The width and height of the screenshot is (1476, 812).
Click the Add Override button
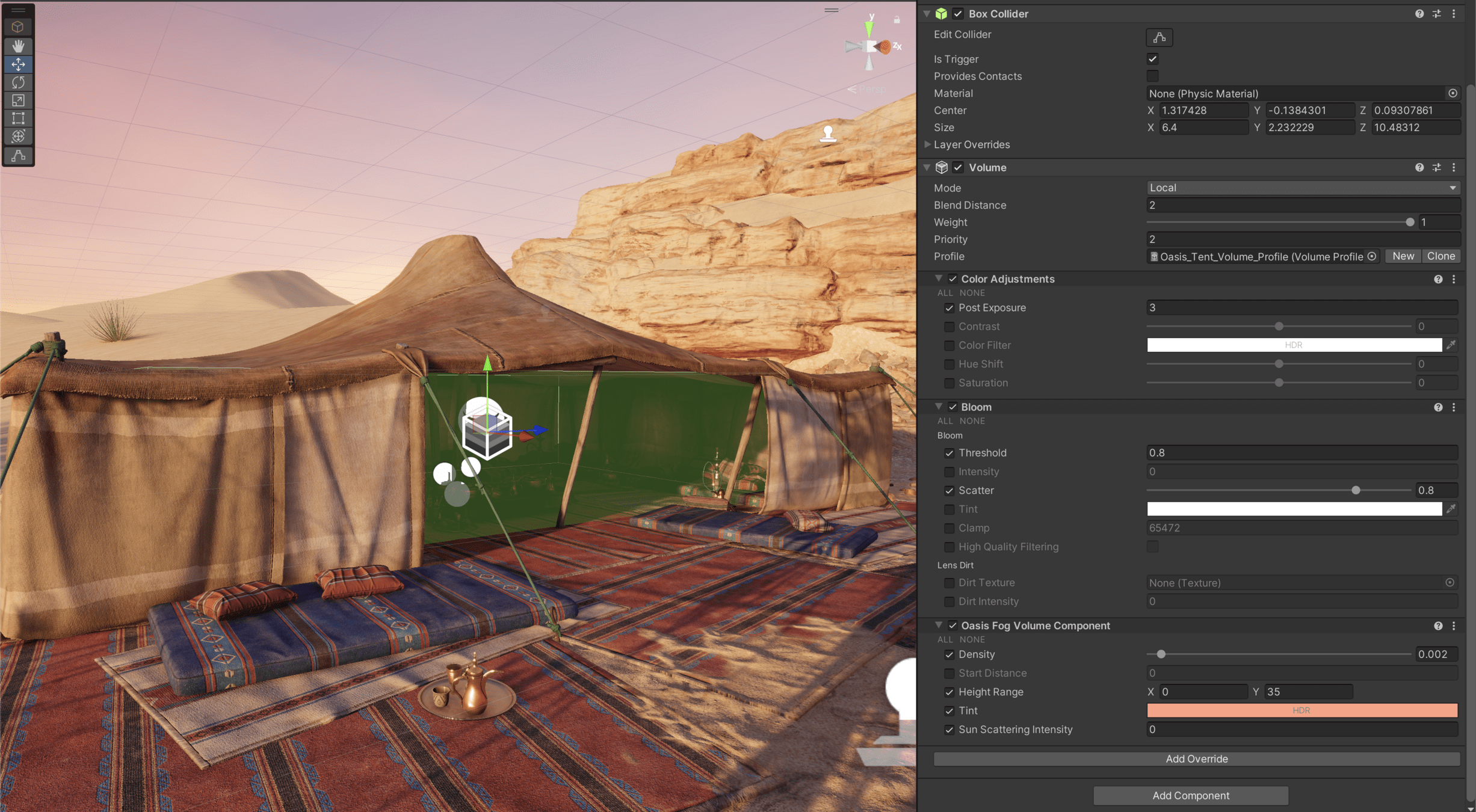pyautogui.click(x=1196, y=758)
